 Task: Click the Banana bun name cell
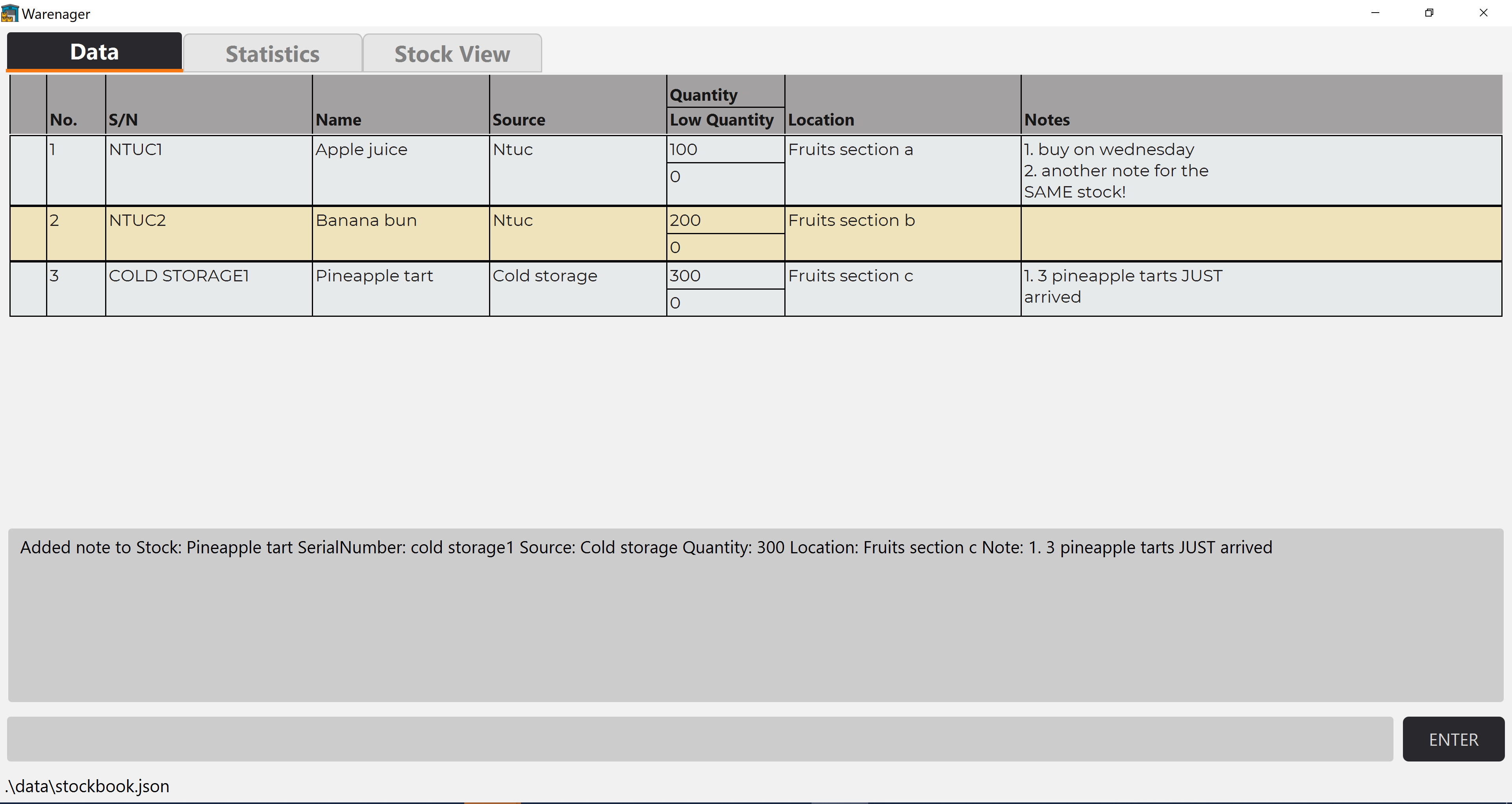tap(401, 233)
